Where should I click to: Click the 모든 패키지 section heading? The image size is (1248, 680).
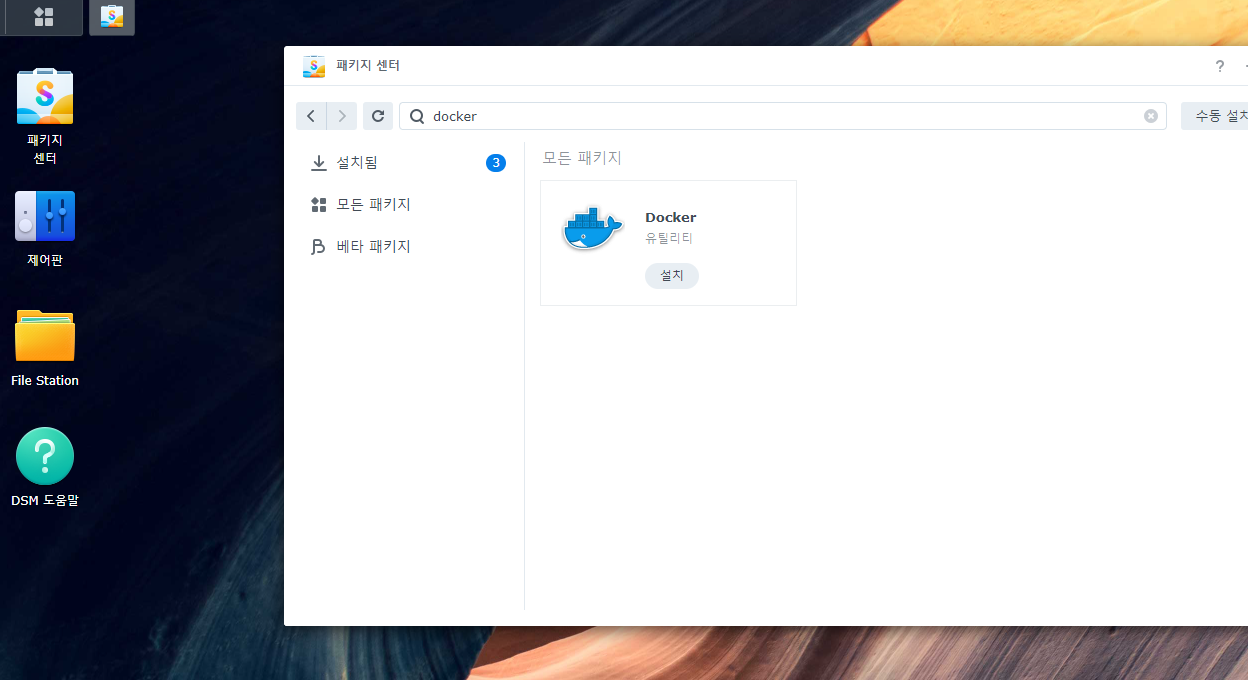coord(582,158)
